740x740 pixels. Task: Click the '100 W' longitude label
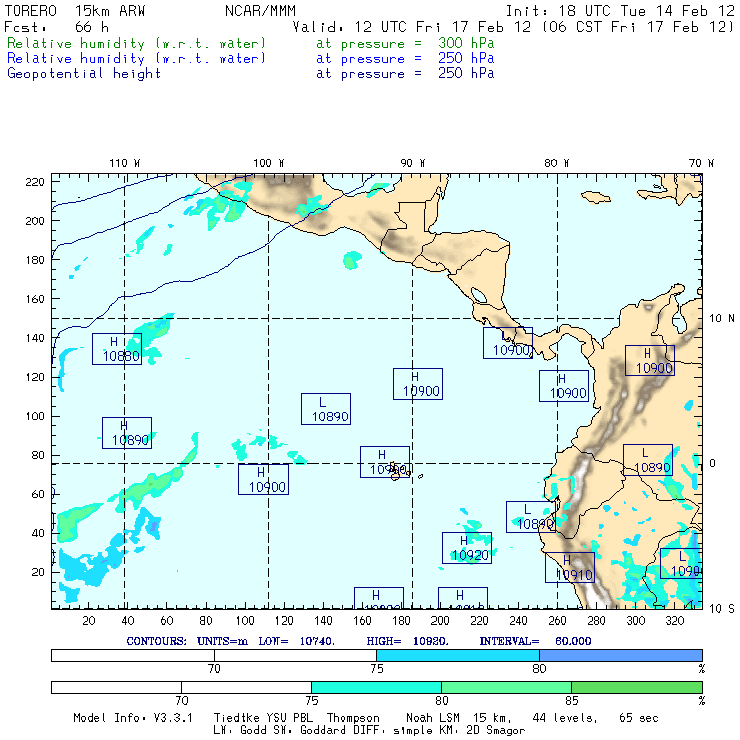pos(269,163)
